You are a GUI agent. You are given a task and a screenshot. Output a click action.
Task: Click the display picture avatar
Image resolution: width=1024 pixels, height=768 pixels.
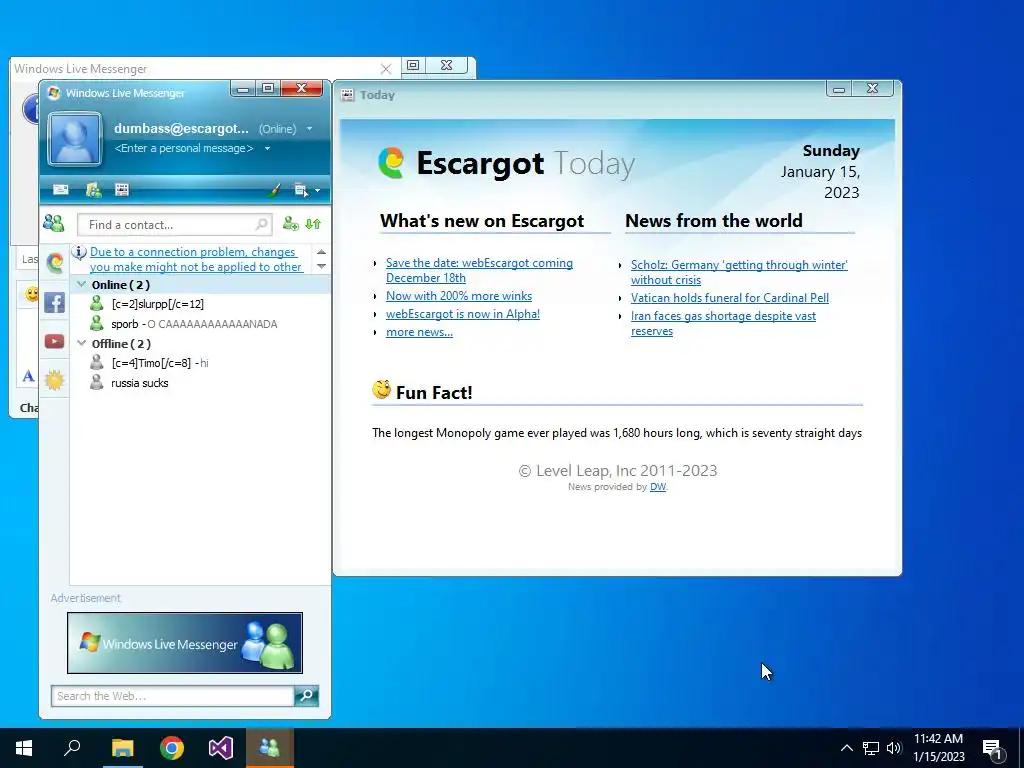tap(75, 138)
